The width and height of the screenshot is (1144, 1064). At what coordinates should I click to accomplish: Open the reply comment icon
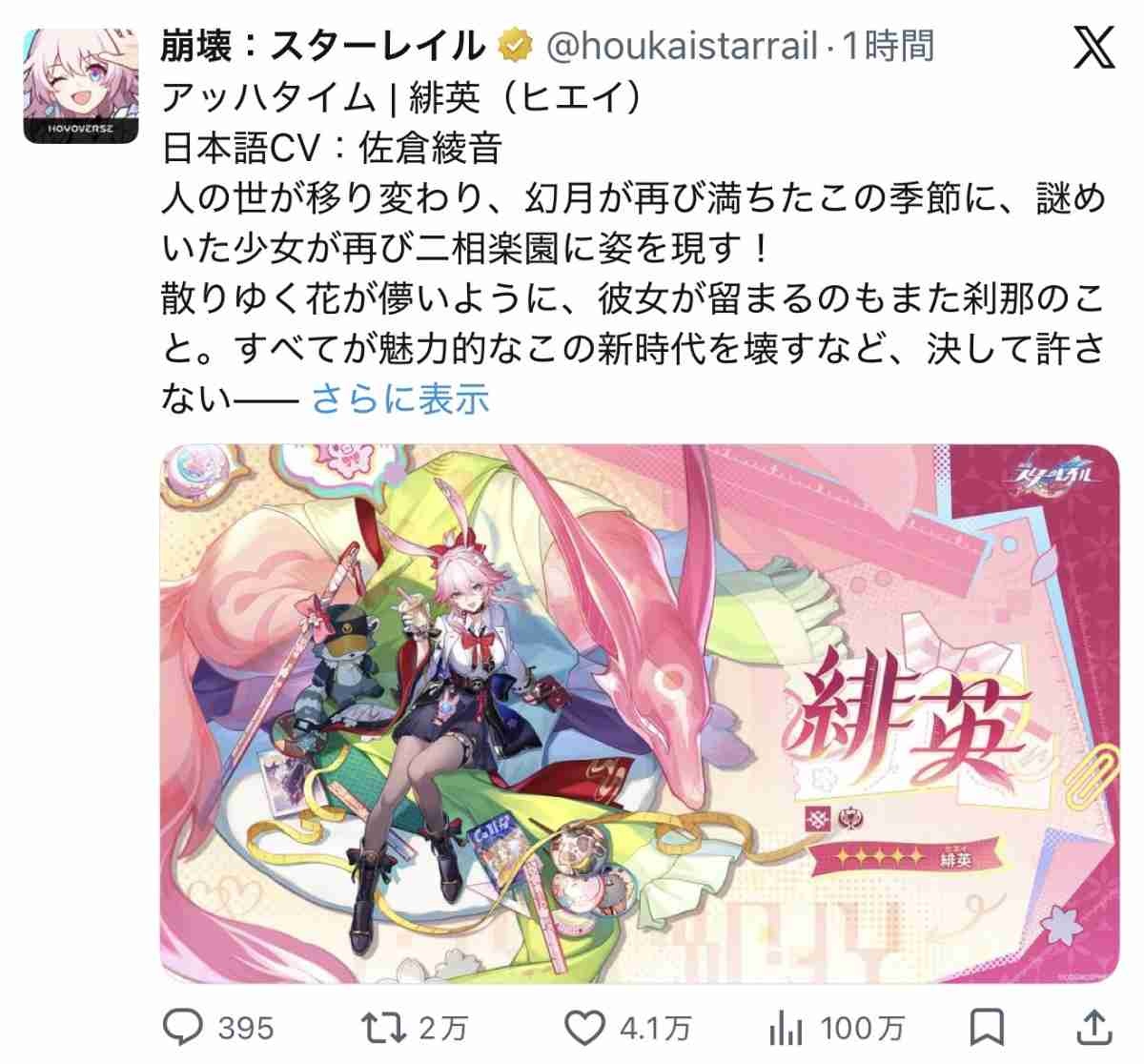(182, 1028)
